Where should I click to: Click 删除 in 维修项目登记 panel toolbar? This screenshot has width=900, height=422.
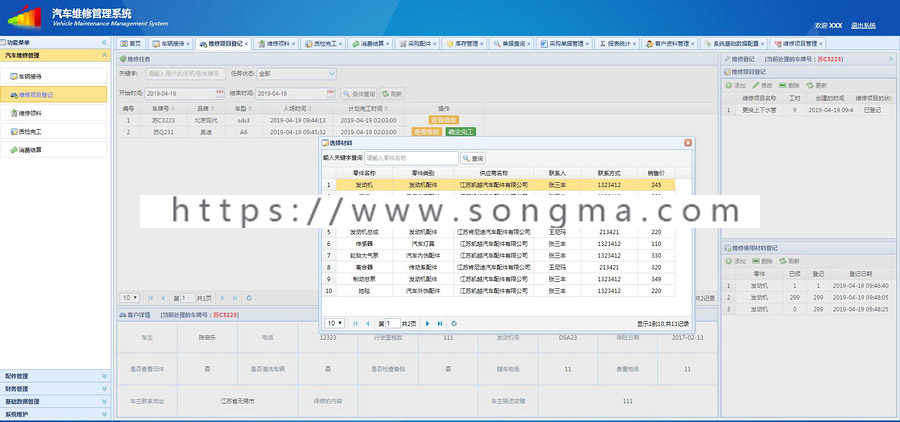click(790, 85)
